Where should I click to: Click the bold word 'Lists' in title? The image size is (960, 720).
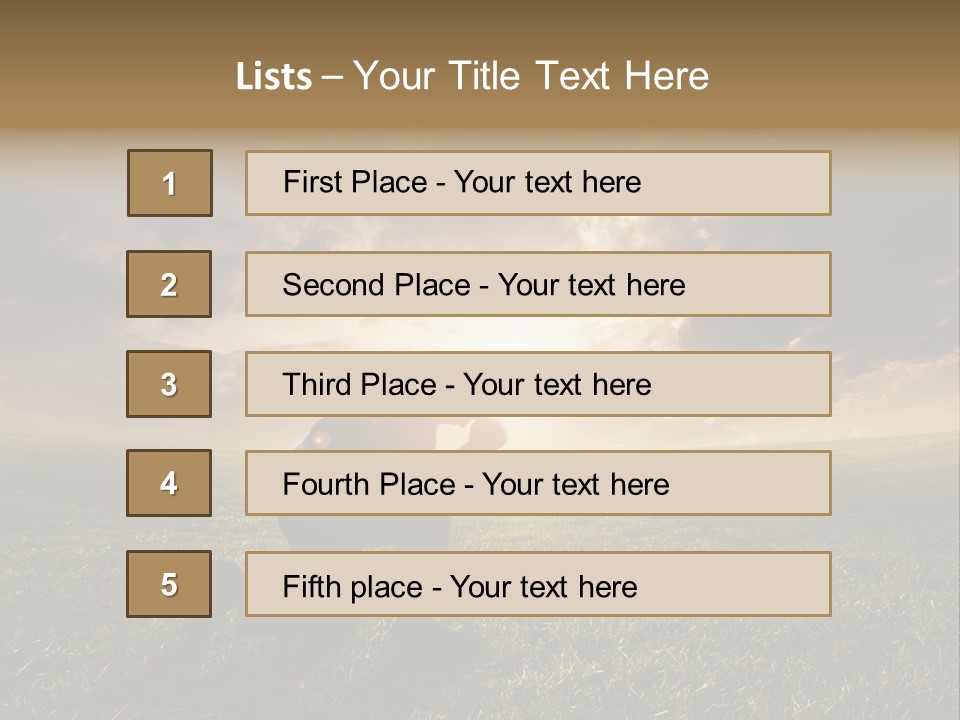pyautogui.click(x=274, y=77)
